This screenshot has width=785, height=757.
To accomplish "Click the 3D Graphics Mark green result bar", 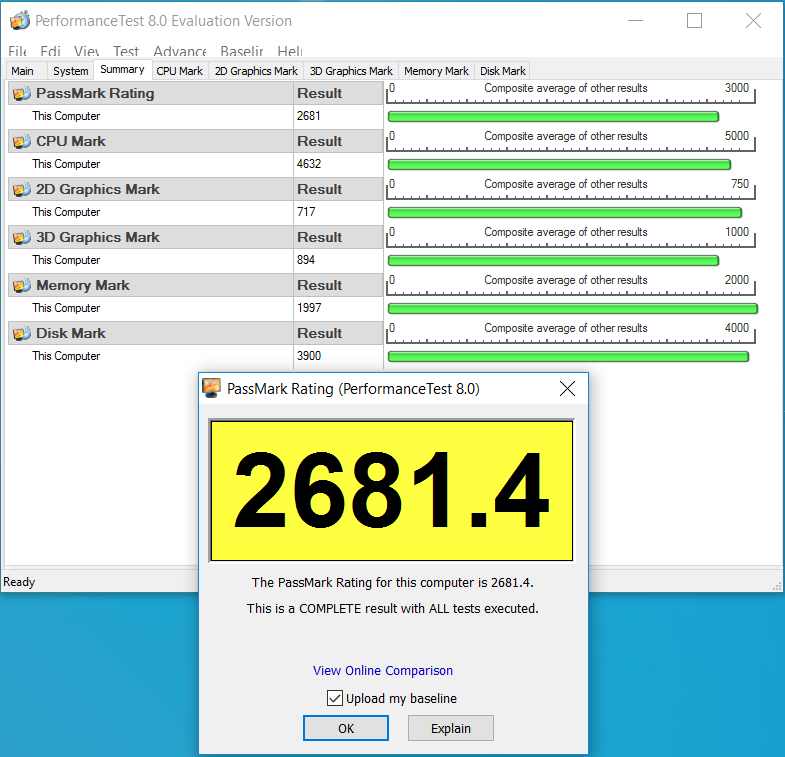I will pyautogui.click(x=553, y=261).
